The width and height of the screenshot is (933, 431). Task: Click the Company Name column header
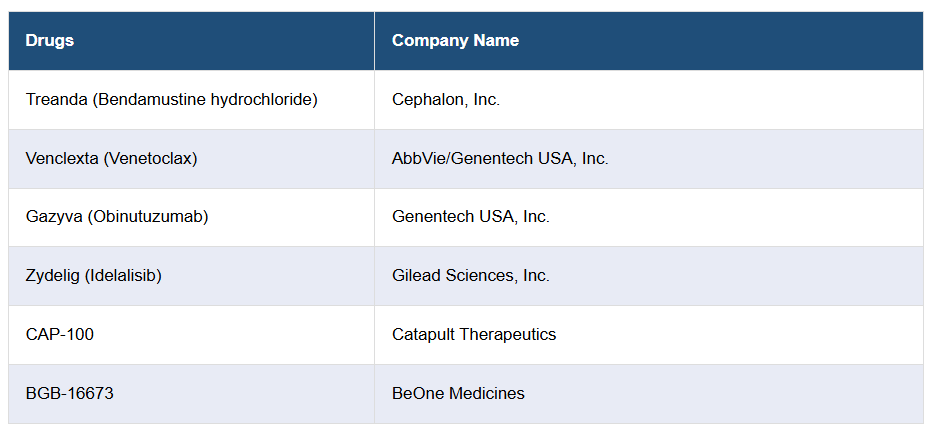point(455,41)
